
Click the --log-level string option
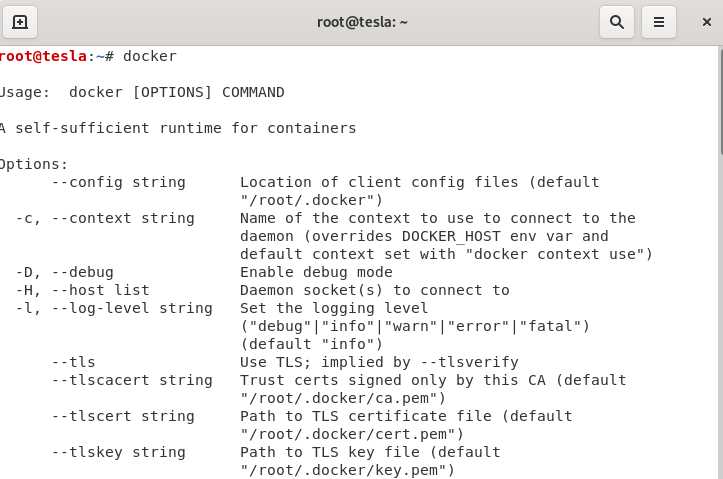(132, 308)
